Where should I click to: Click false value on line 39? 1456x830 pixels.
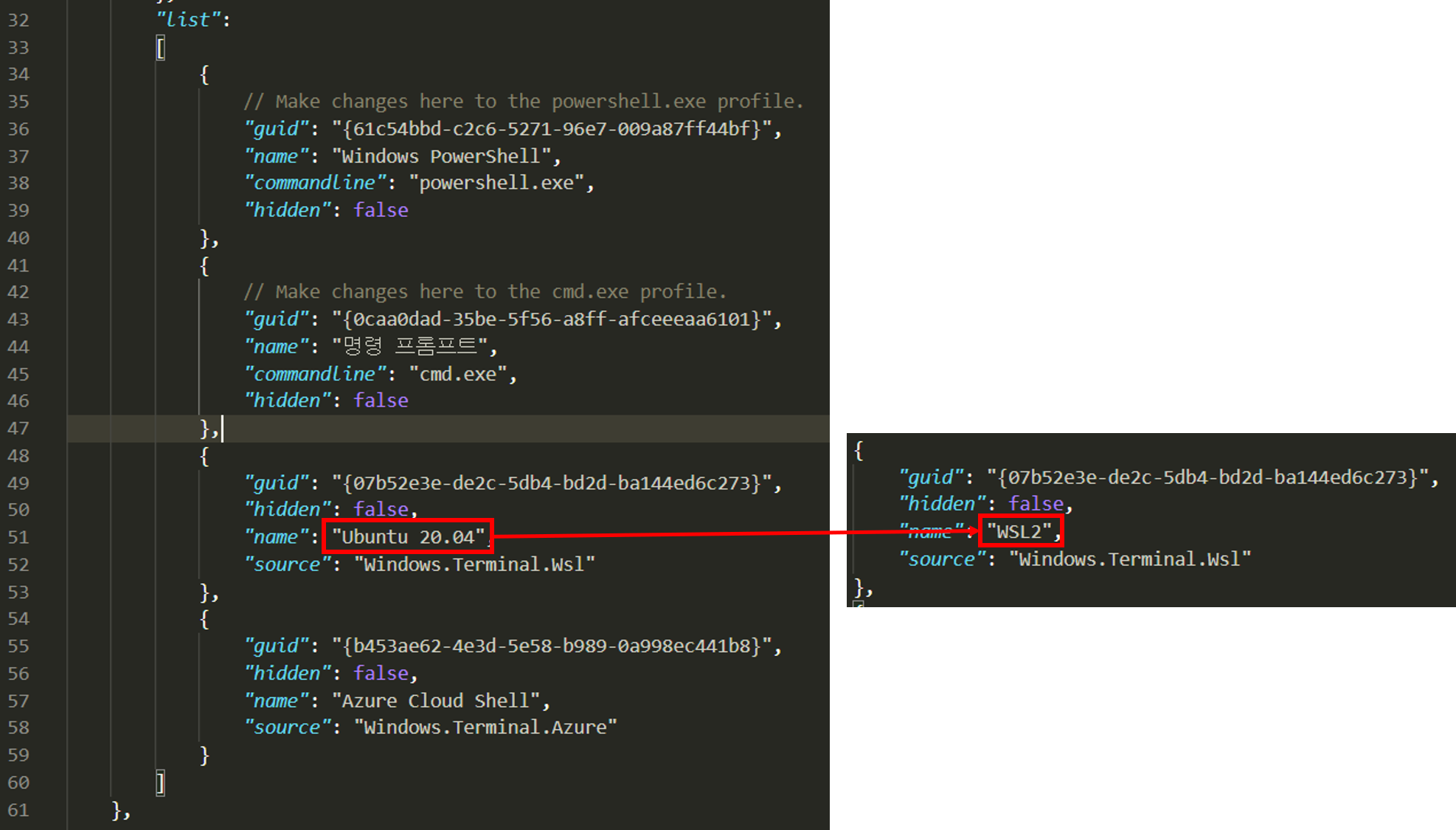pyautogui.click(x=381, y=210)
